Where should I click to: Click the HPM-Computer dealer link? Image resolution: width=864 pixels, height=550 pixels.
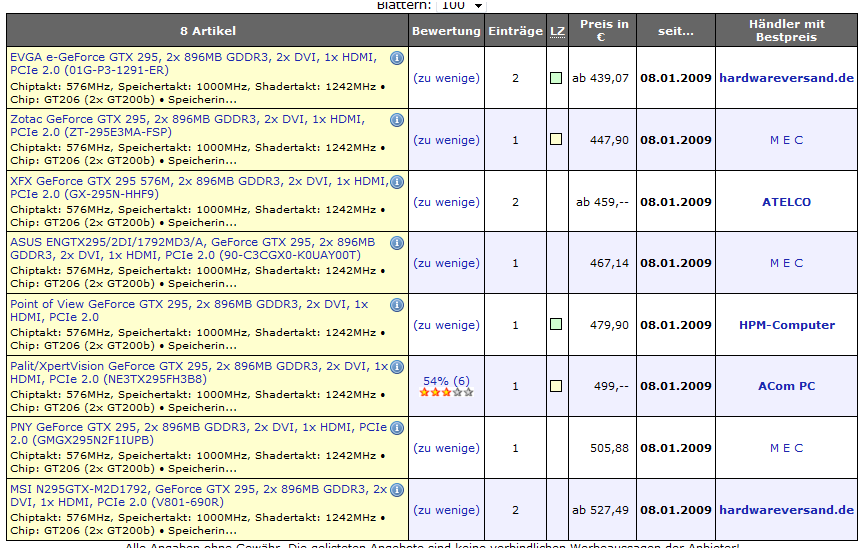(786, 325)
